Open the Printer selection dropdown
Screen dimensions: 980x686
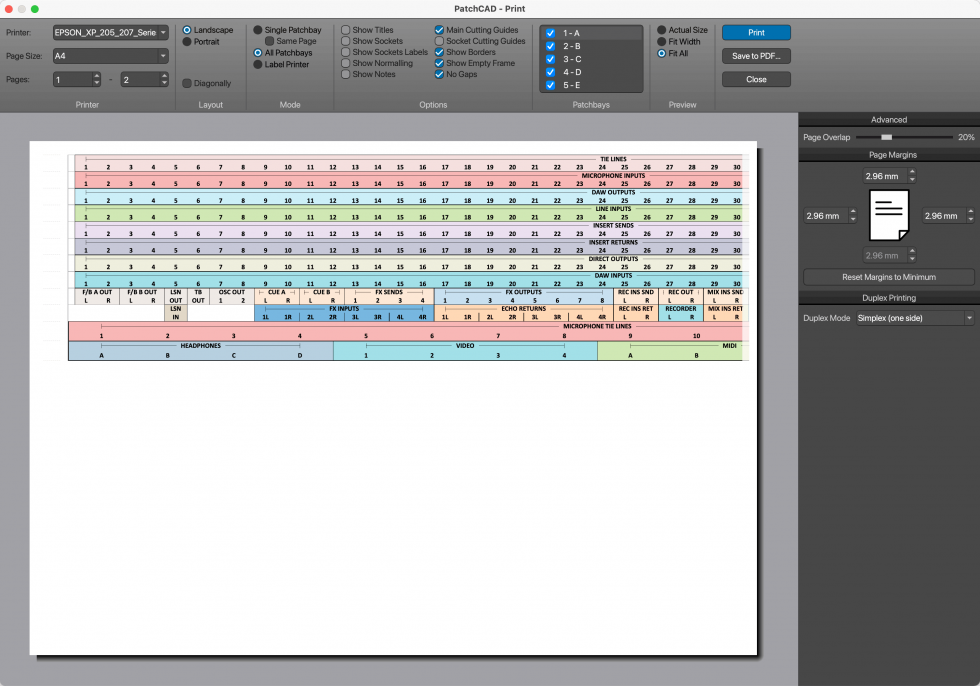click(x=110, y=32)
